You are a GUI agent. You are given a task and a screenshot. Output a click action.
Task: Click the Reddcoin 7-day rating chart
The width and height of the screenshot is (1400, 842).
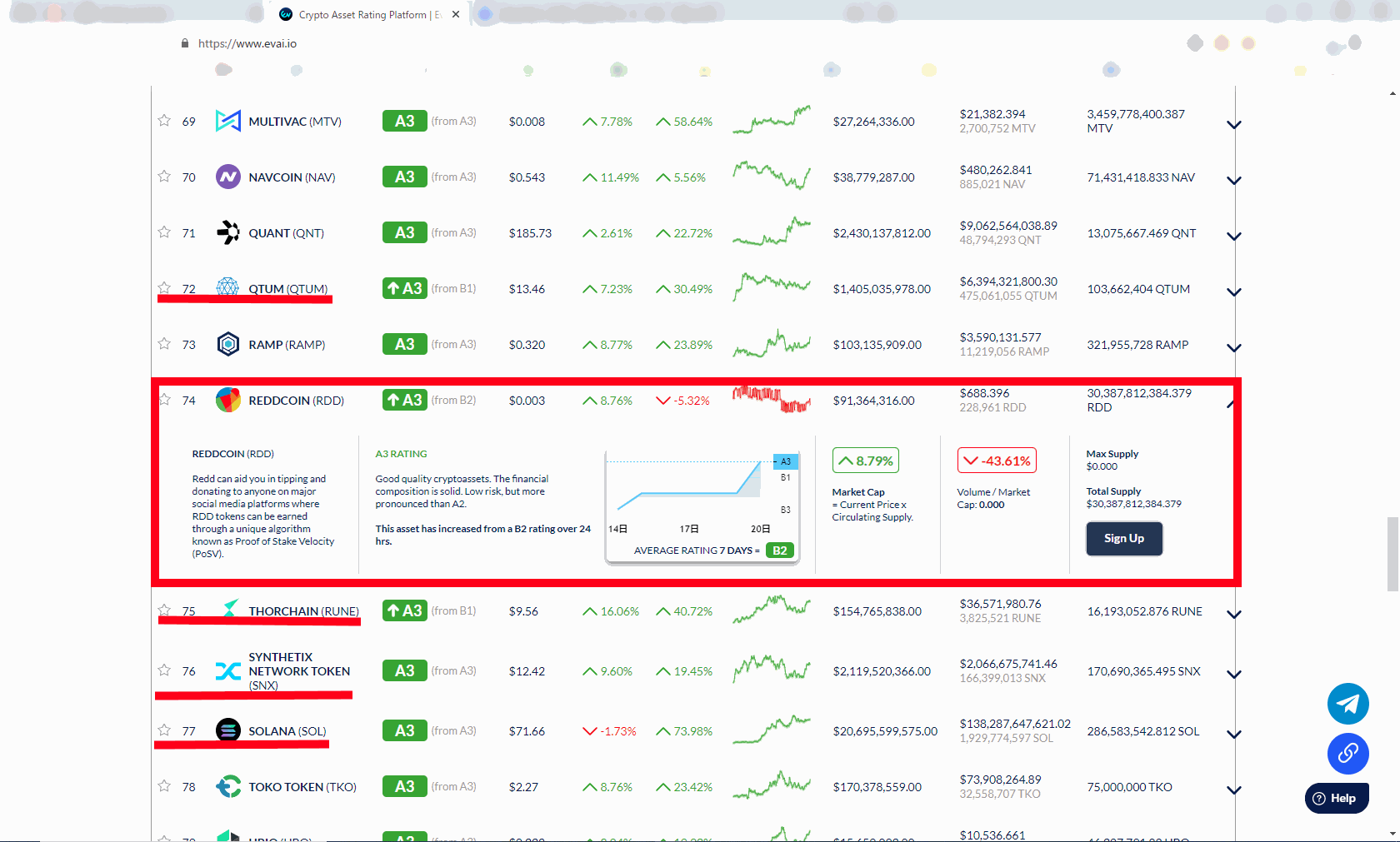click(702, 508)
